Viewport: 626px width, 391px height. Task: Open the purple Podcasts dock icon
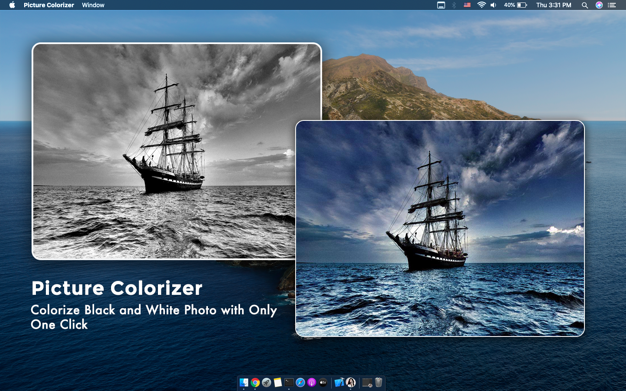[311, 382]
